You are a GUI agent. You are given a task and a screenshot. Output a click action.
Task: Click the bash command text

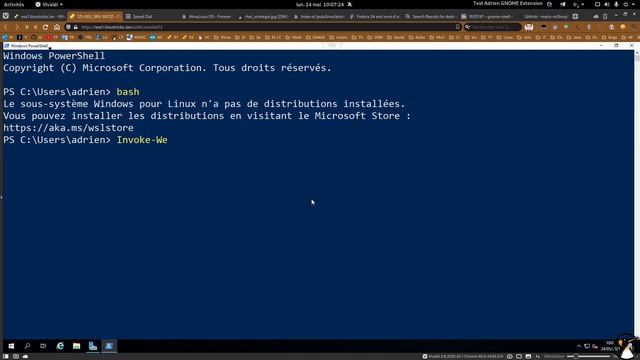coord(128,92)
